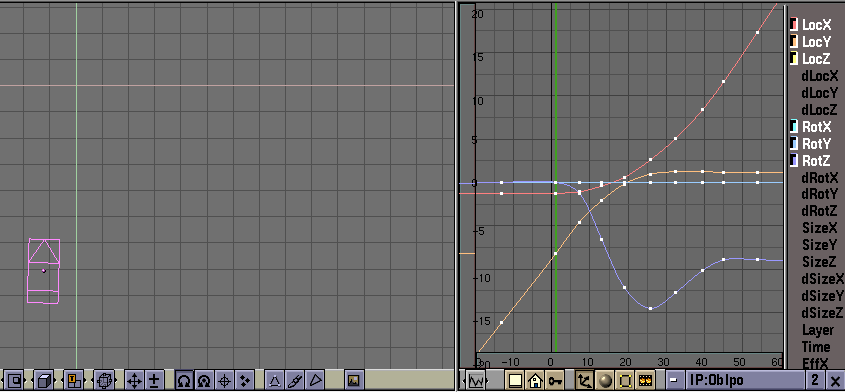Click the lowest keyframe point of the blue RotZ curve
Screen dimensions: 845x392
[650, 308]
